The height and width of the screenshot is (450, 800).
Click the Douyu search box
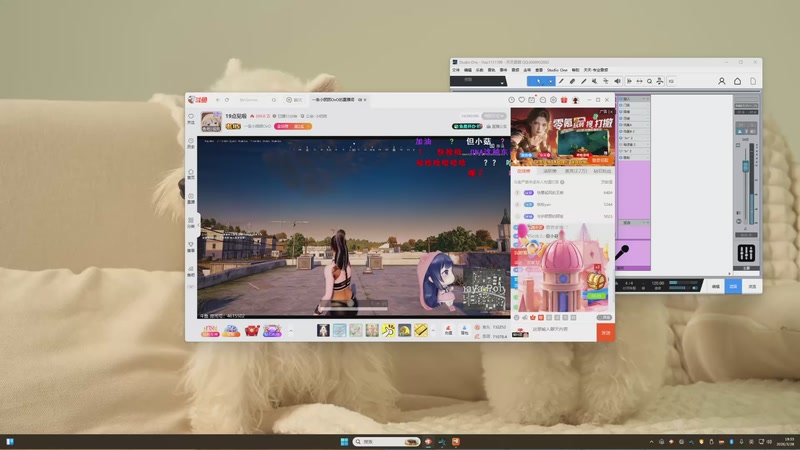point(257,100)
